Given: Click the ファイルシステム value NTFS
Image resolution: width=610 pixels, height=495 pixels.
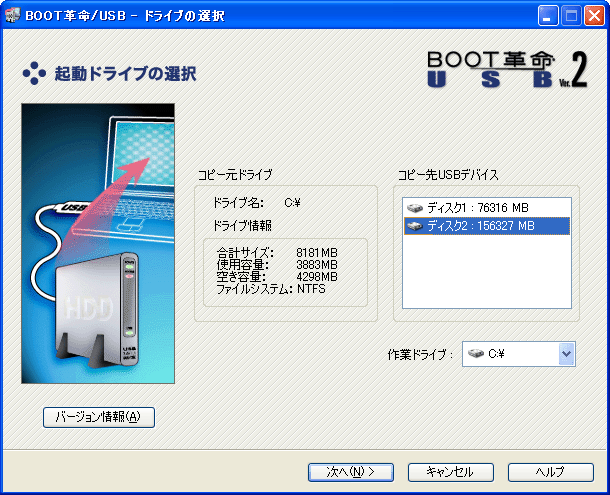Looking at the screenshot, I should tap(311, 289).
